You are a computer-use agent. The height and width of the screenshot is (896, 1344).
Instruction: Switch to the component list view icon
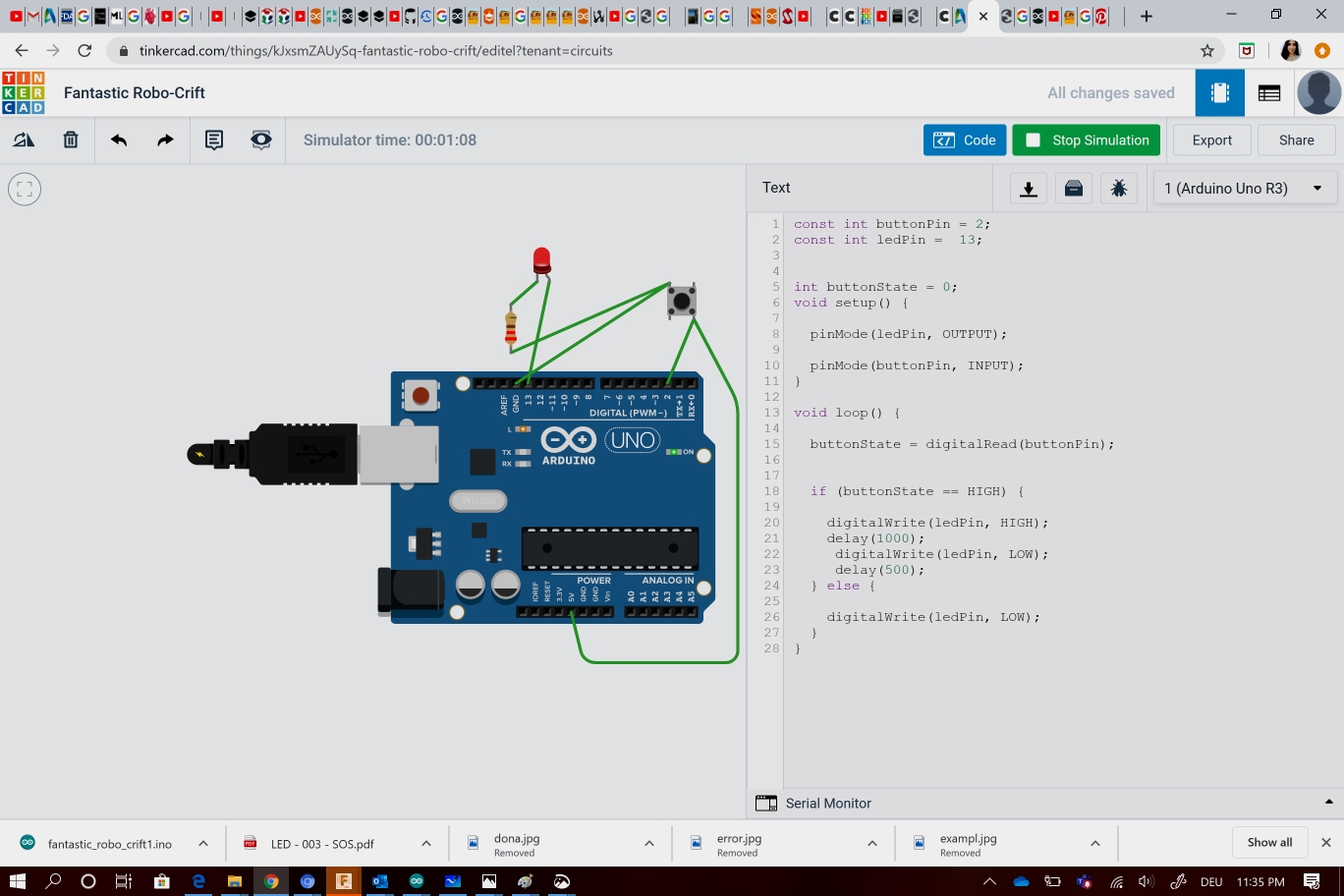coord(1269,93)
